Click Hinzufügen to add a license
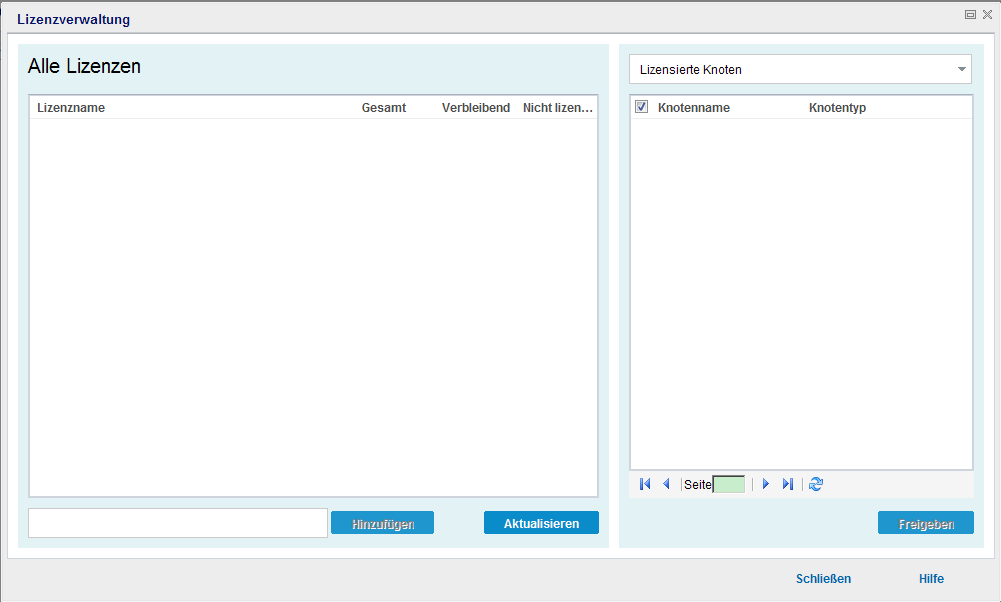 pyautogui.click(x=382, y=522)
